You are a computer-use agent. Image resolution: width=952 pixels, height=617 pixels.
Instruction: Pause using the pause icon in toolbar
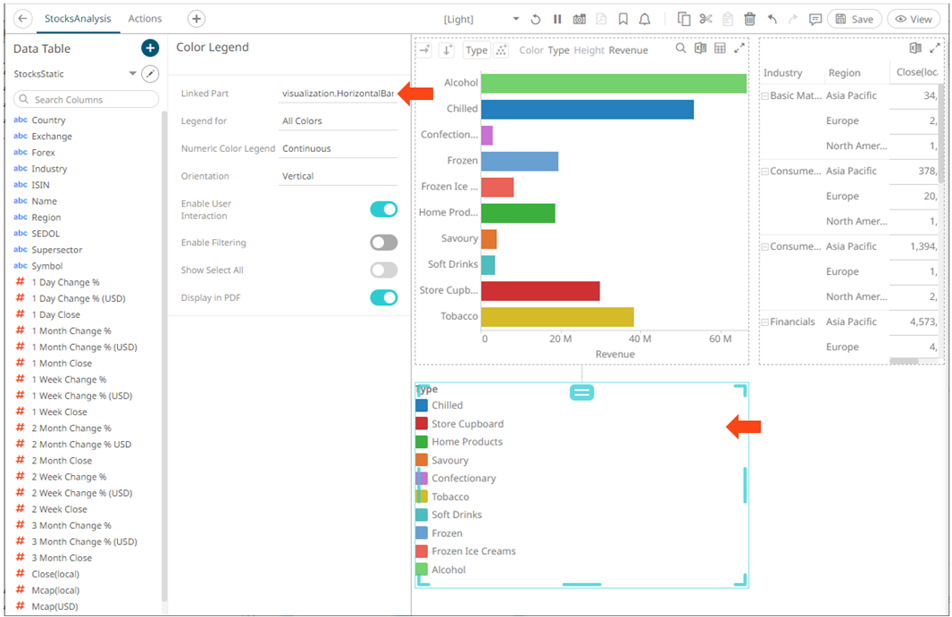pos(557,19)
